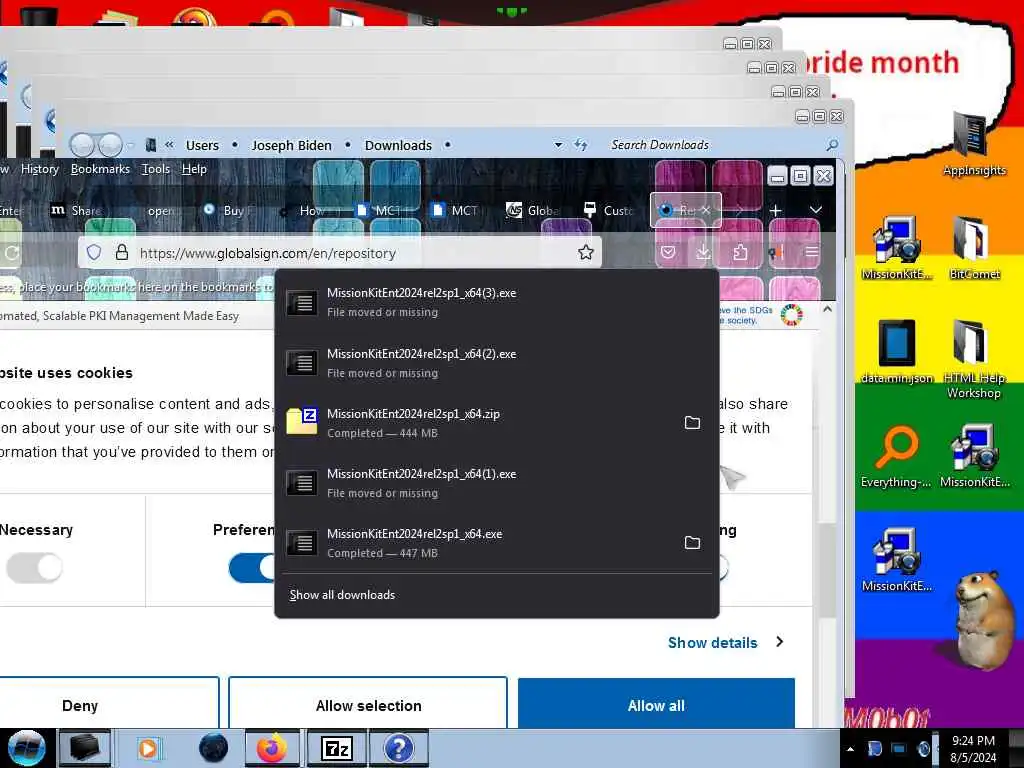This screenshot has width=1024, height=768.
Task: Open the list all tabs dropdown chevron
Action: (x=816, y=210)
